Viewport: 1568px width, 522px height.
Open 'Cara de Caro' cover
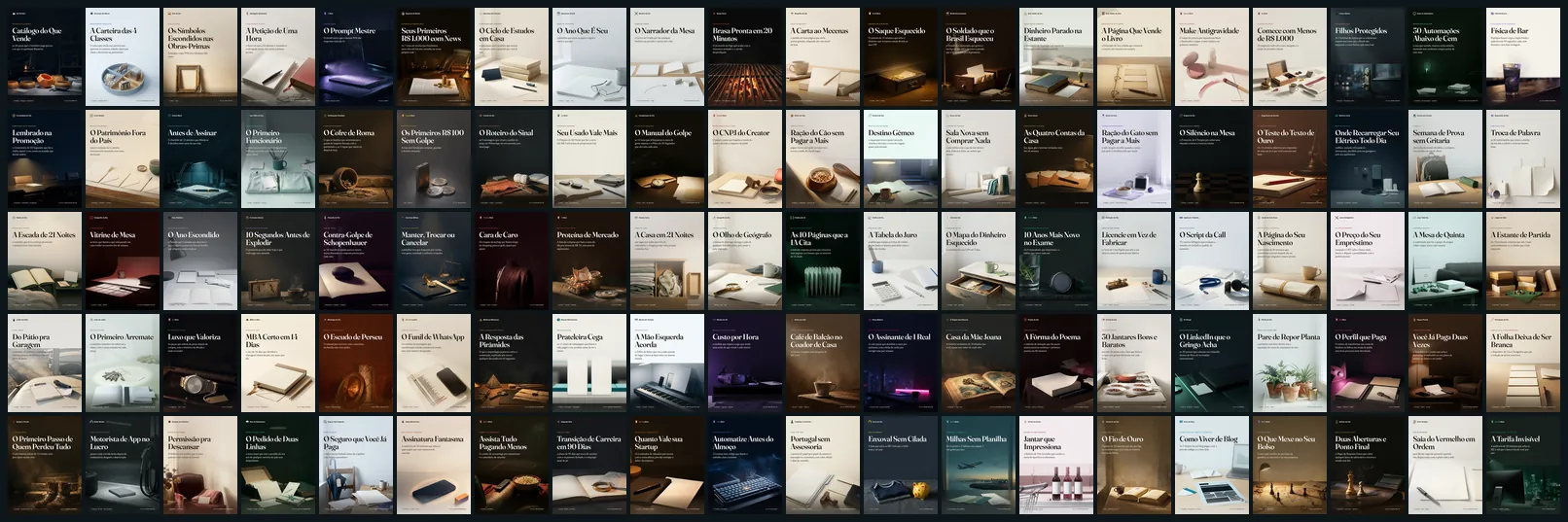pos(511,261)
